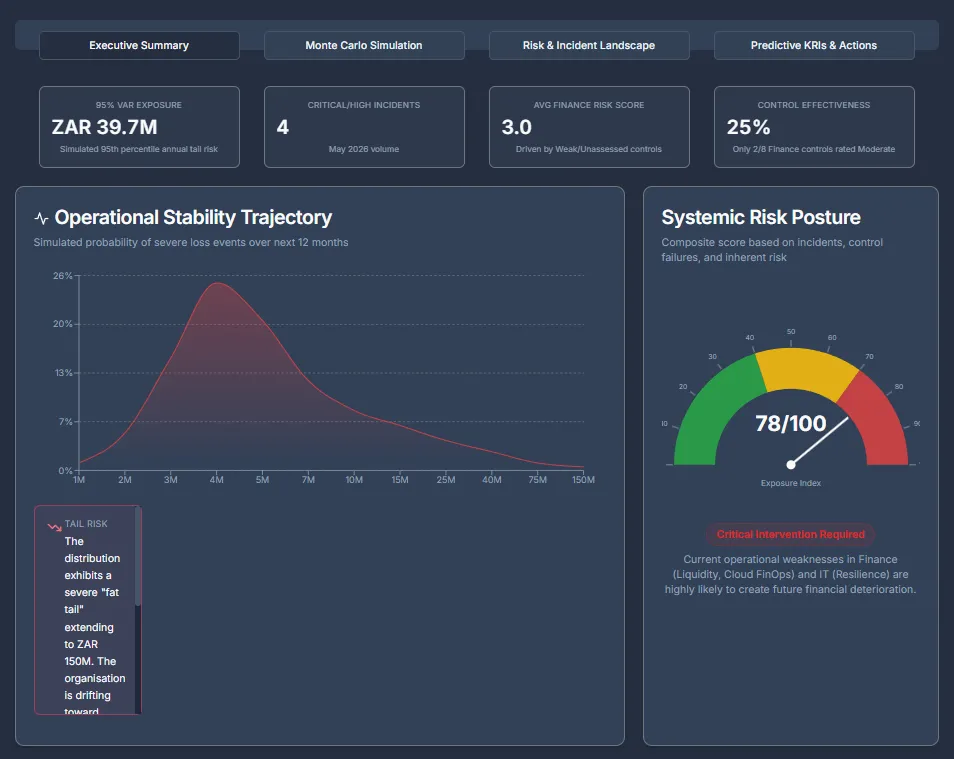This screenshot has width=954, height=759.
Task: Click the 50 tick label on the gauge
Action: (x=791, y=332)
